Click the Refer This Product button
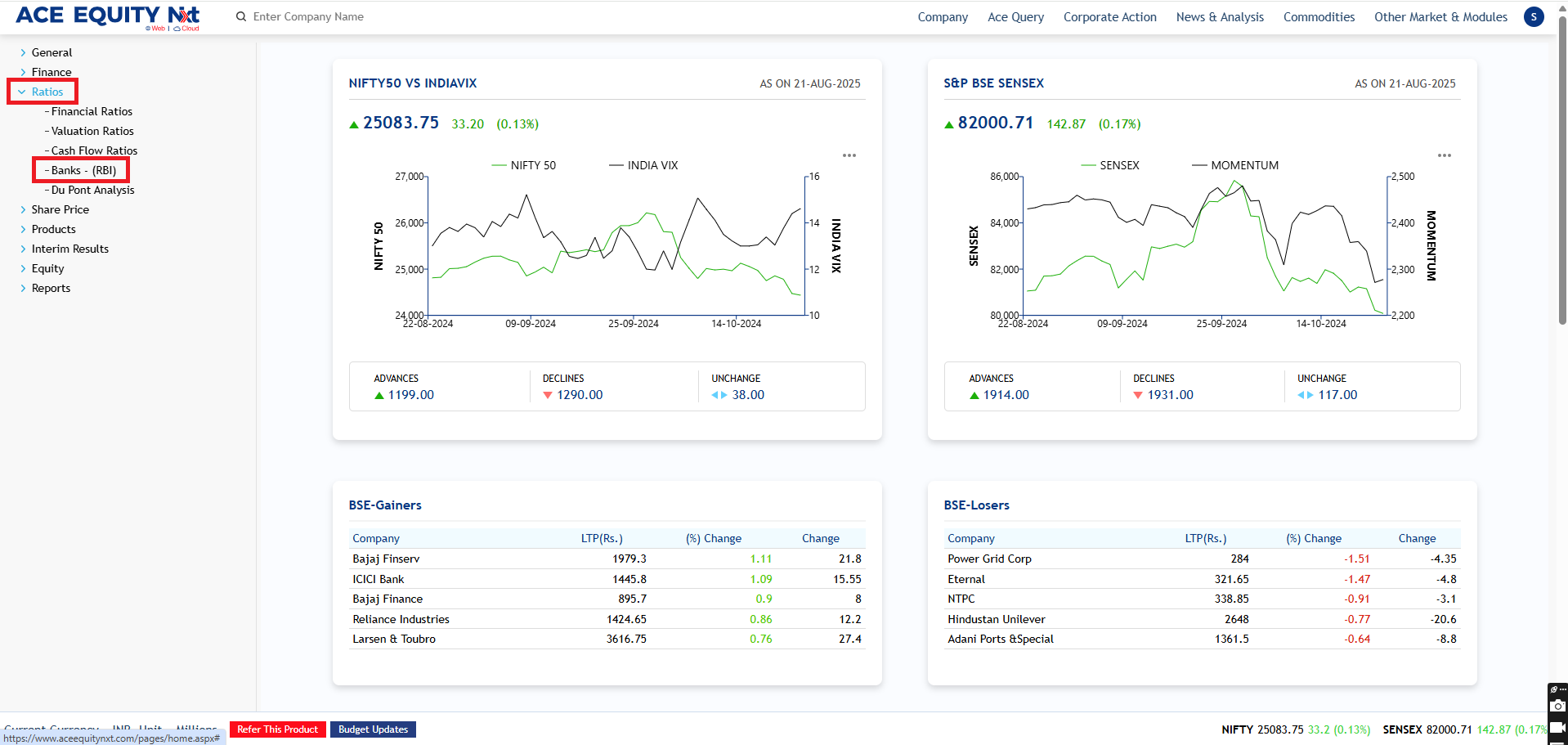Viewport: 1568px width, 745px height. pos(277,729)
